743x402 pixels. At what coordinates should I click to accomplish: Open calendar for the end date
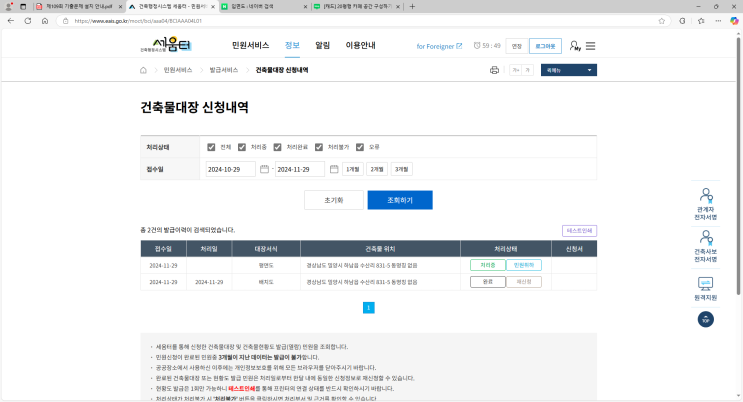[334, 169]
